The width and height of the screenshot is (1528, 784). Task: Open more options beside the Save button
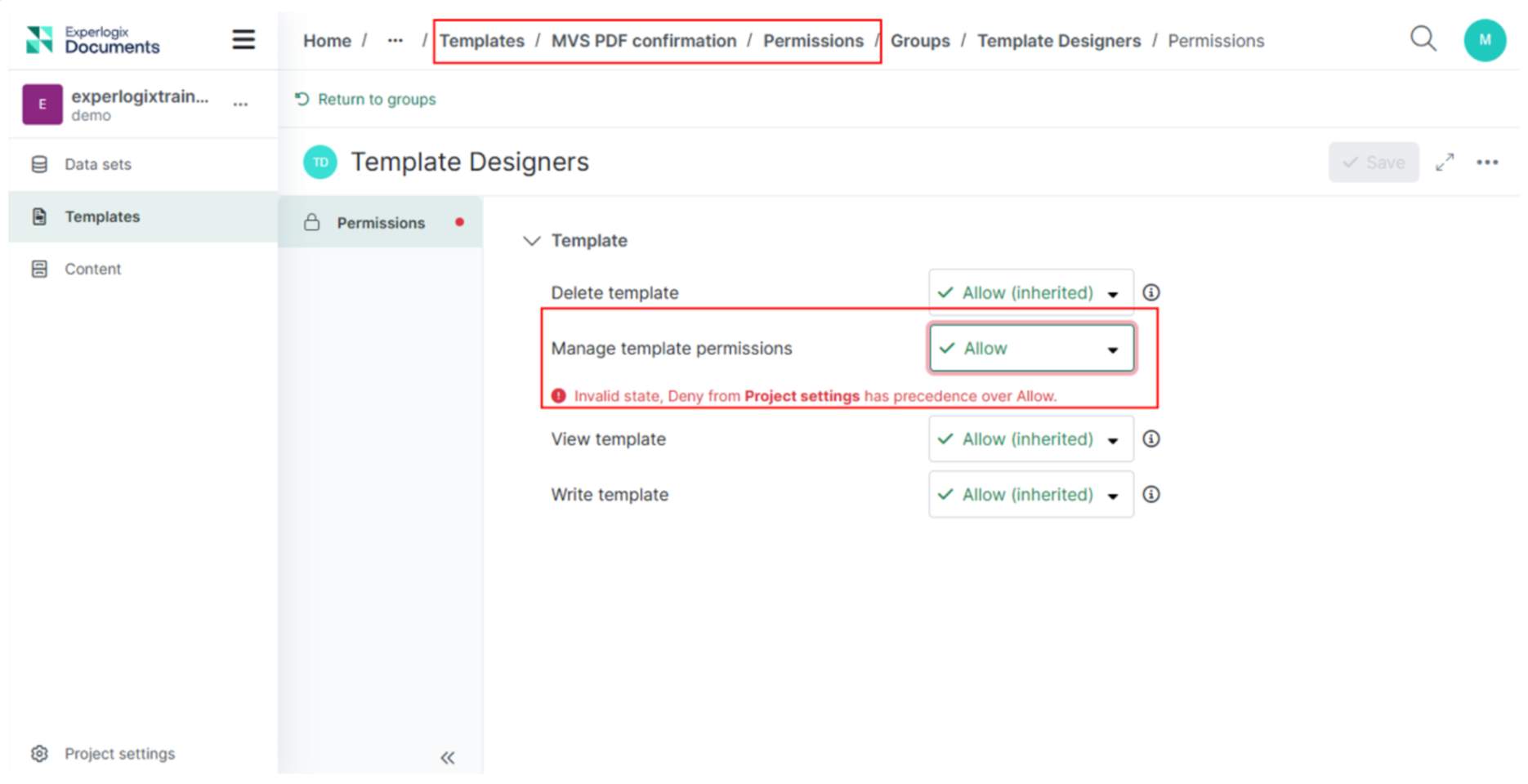[1487, 163]
